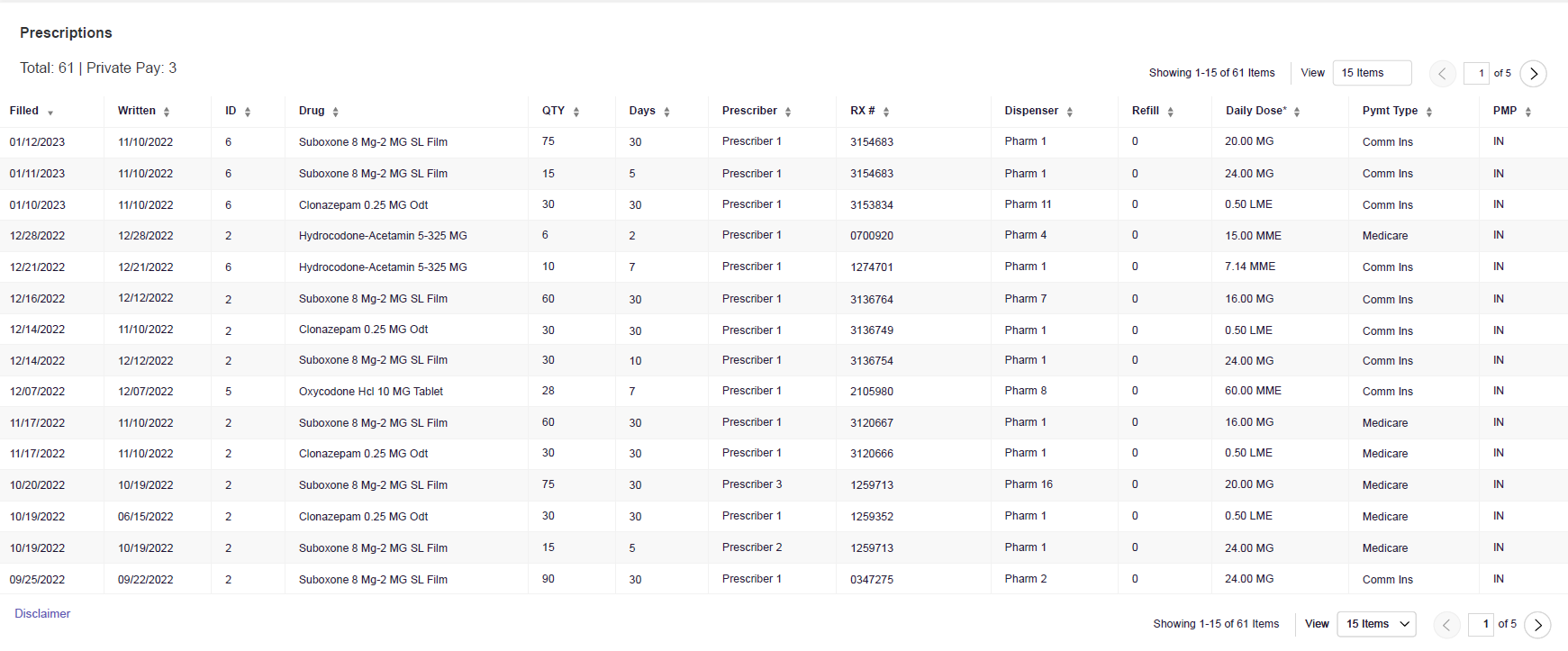
Task: Sort by RX # column
Action: point(886,112)
